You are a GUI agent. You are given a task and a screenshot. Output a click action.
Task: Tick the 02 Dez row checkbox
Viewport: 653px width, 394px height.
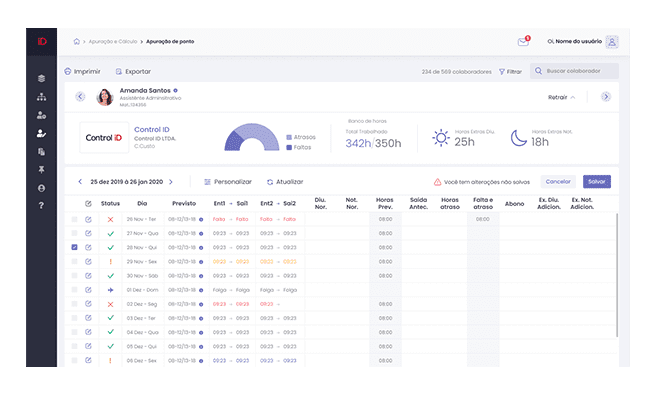[x=74, y=304]
